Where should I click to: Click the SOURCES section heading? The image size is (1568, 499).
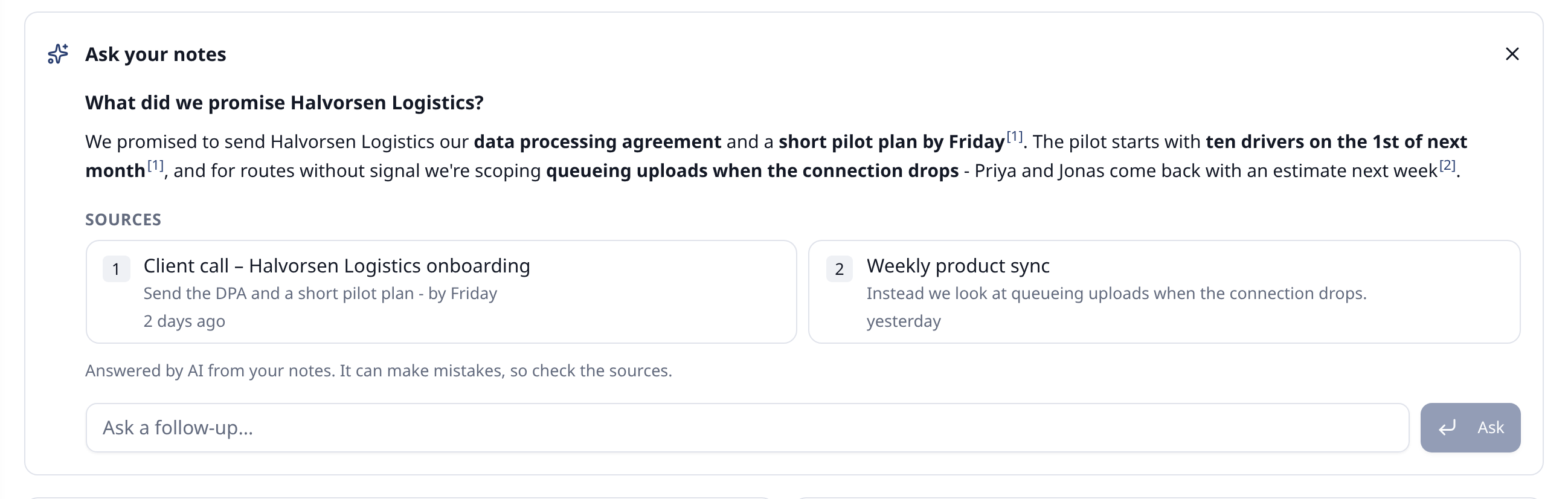123,220
